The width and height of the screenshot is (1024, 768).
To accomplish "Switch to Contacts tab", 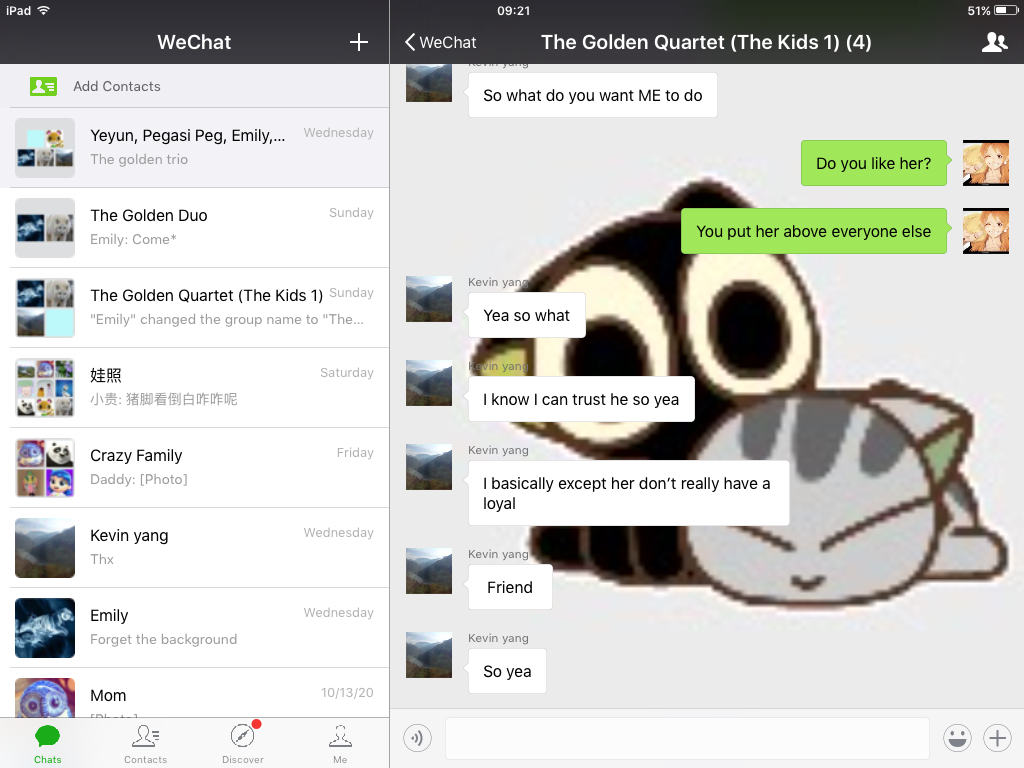I will (x=146, y=744).
